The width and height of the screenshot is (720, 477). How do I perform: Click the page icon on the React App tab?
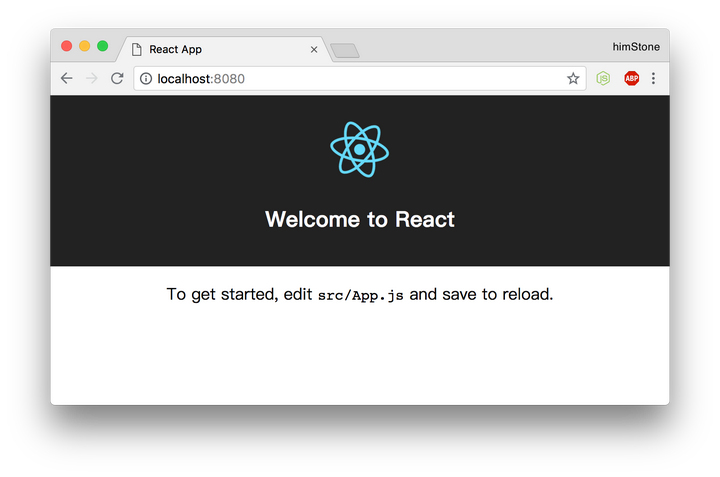click(136, 50)
